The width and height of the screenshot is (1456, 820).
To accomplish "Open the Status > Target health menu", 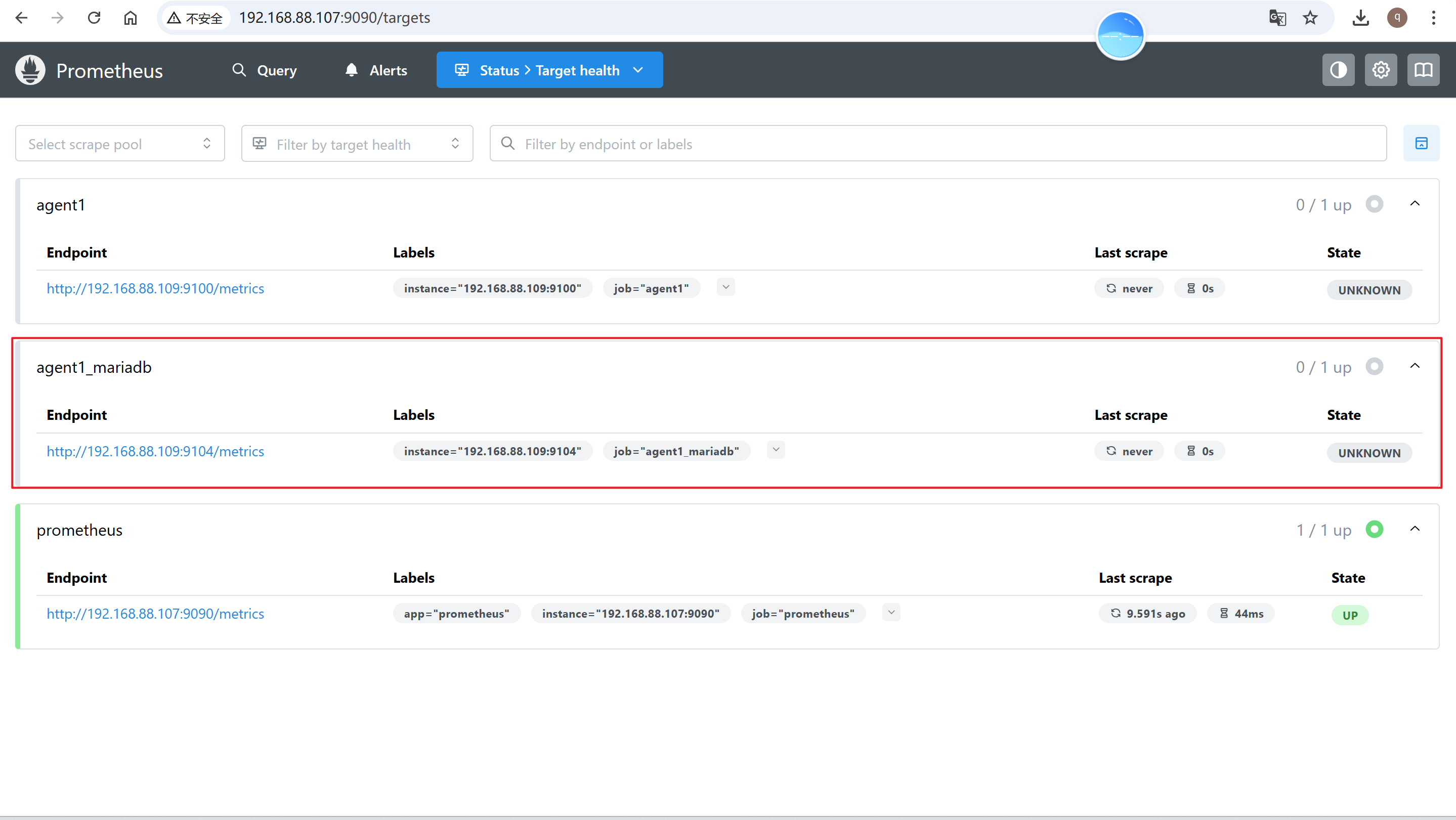I will (549, 70).
